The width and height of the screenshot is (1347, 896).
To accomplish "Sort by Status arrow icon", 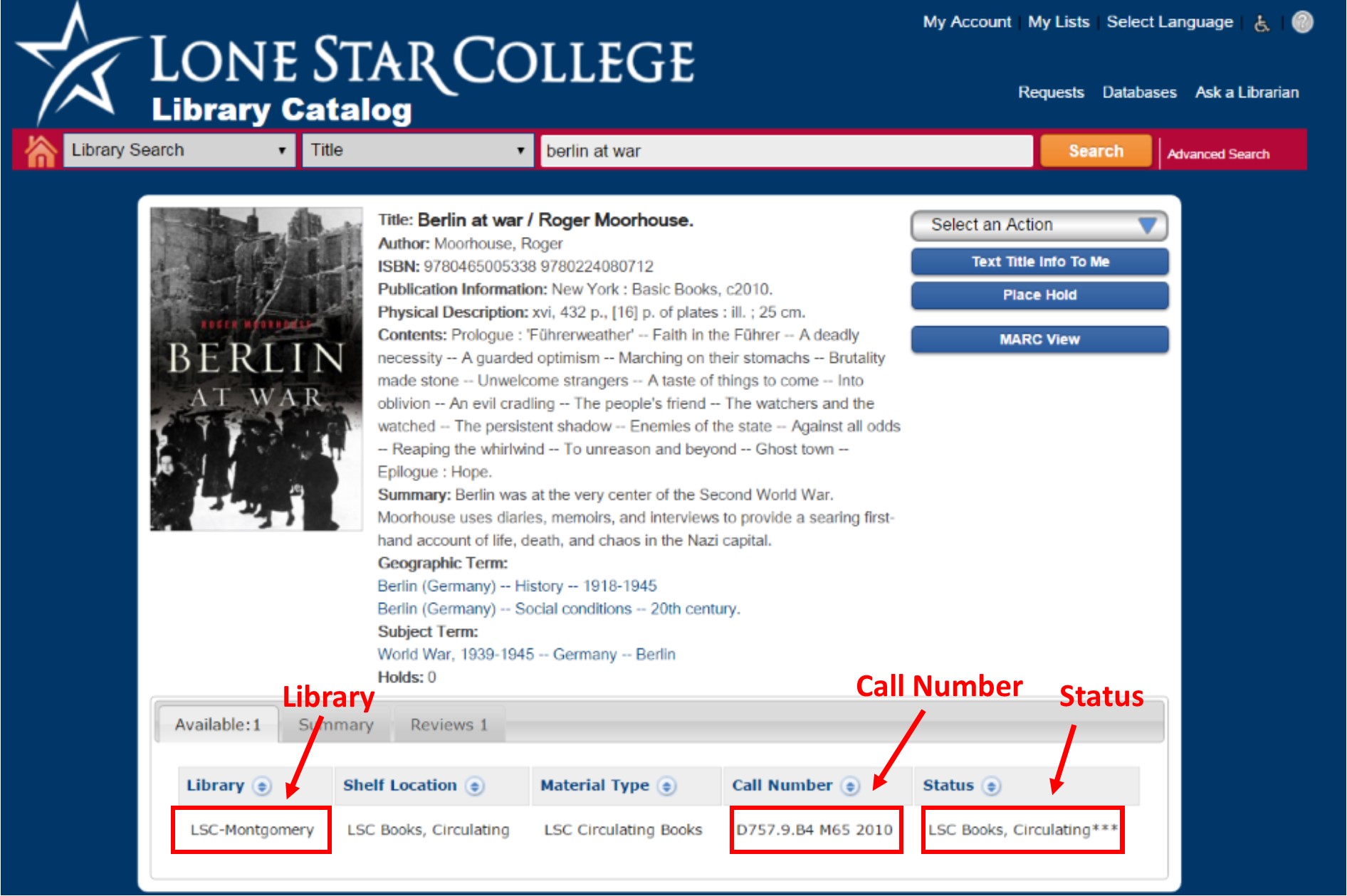I will pos(991,786).
